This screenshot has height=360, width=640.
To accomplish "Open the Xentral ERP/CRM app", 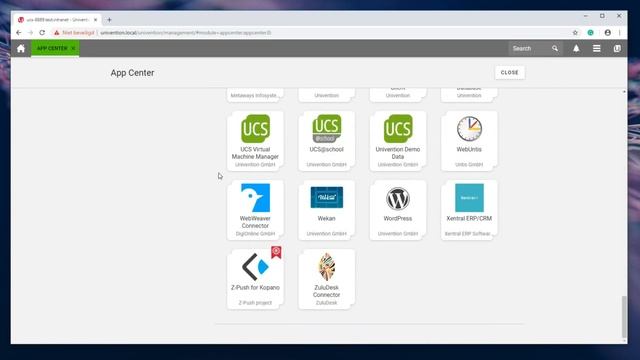I will 469,210.
